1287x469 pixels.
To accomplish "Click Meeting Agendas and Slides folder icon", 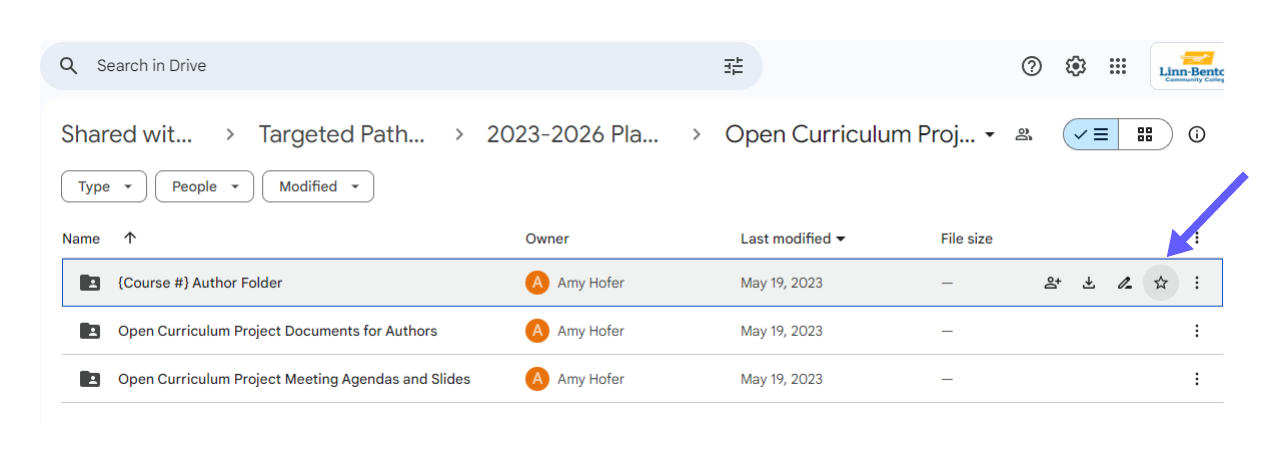I will 90,379.
